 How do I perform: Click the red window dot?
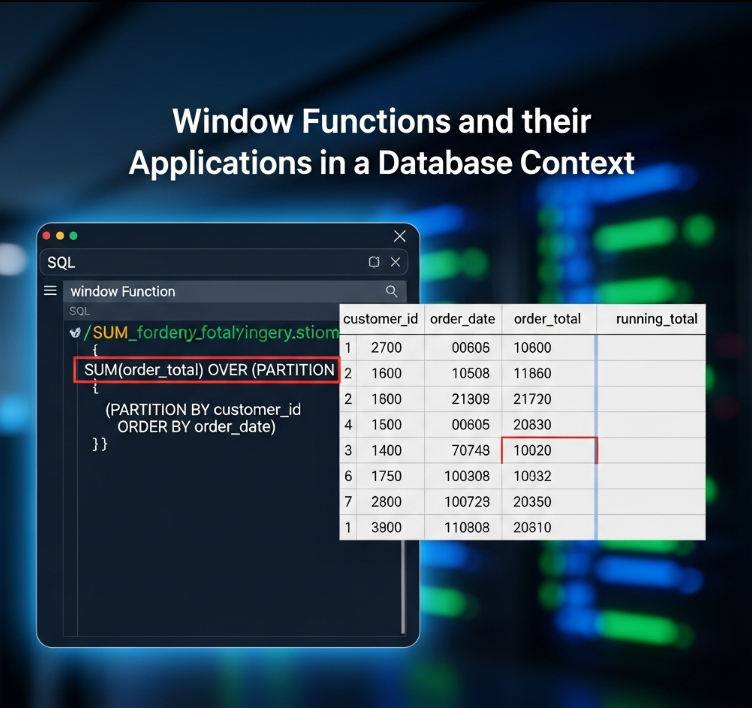pos(46,236)
